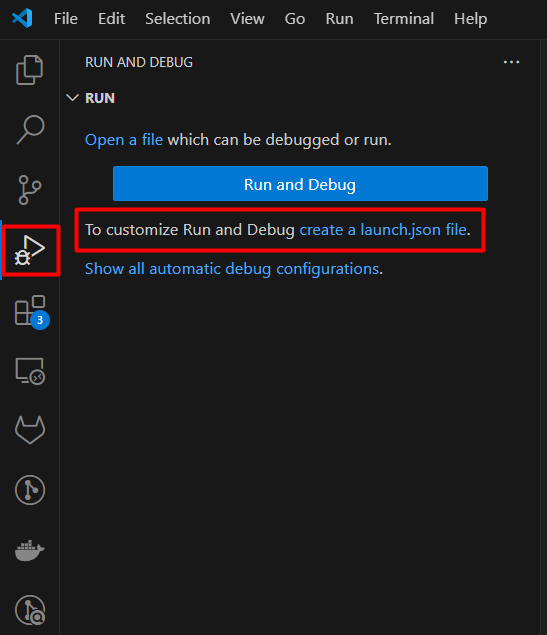Click the RUN AND DEBUG panel title

[x=139, y=62]
